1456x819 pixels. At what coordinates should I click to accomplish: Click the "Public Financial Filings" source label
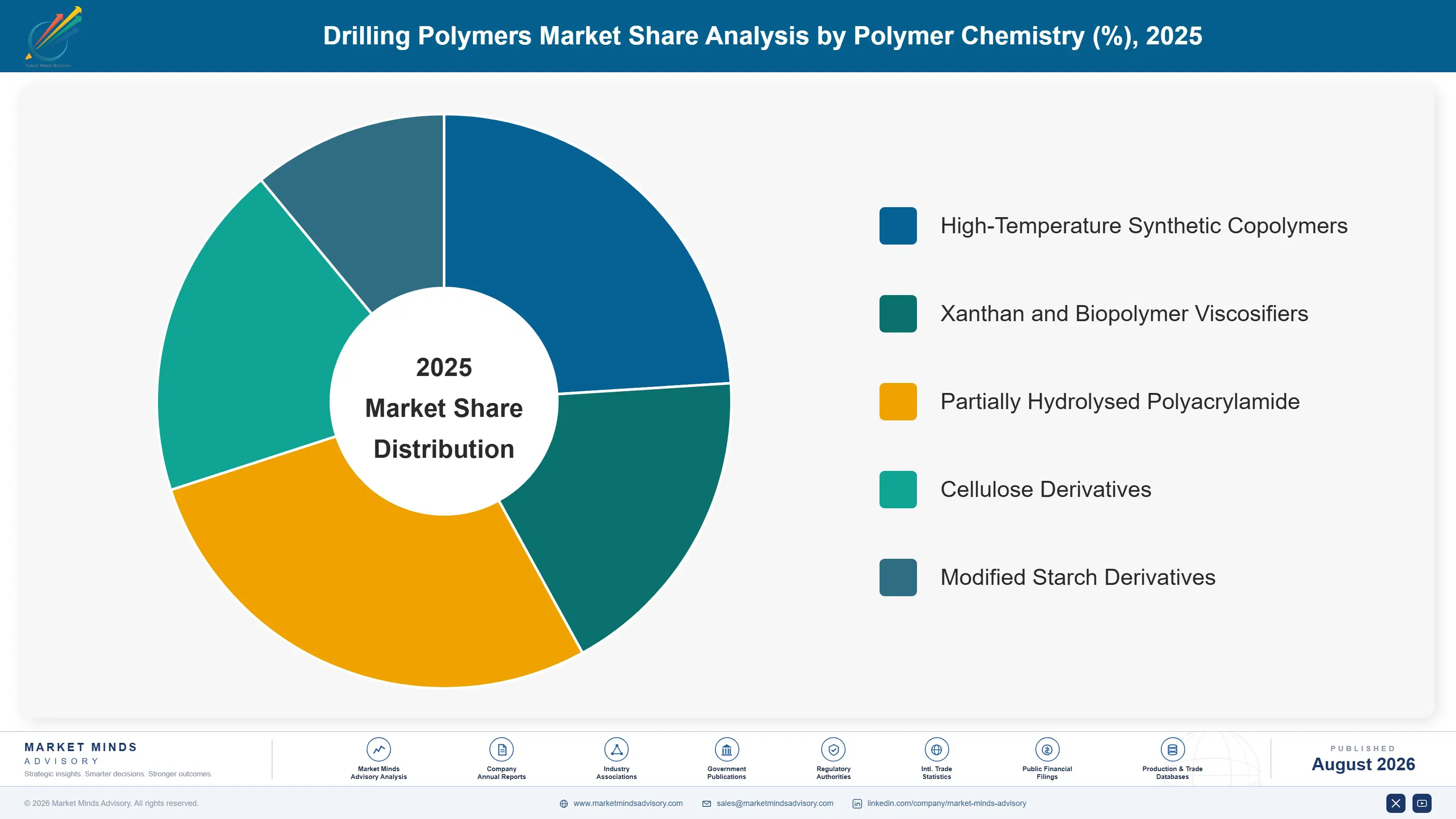pyautogui.click(x=1047, y=773)
